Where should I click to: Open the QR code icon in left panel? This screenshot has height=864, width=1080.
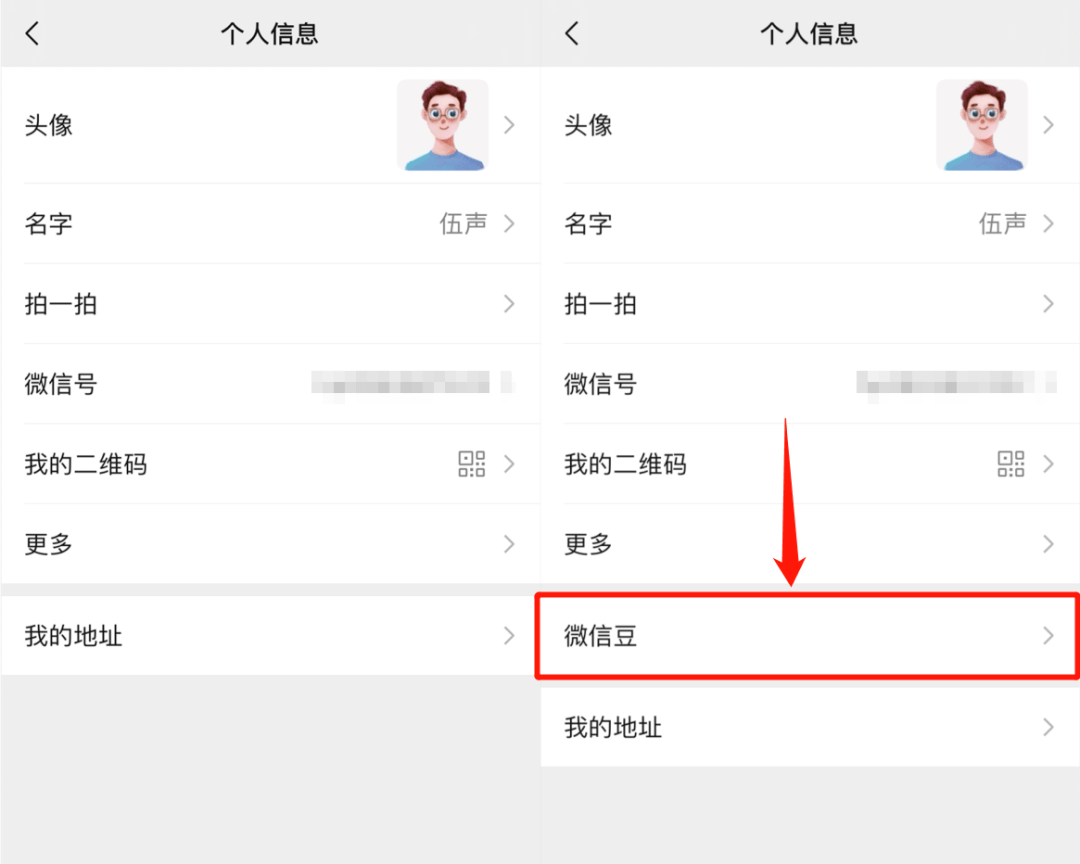[x=472, y=464]
